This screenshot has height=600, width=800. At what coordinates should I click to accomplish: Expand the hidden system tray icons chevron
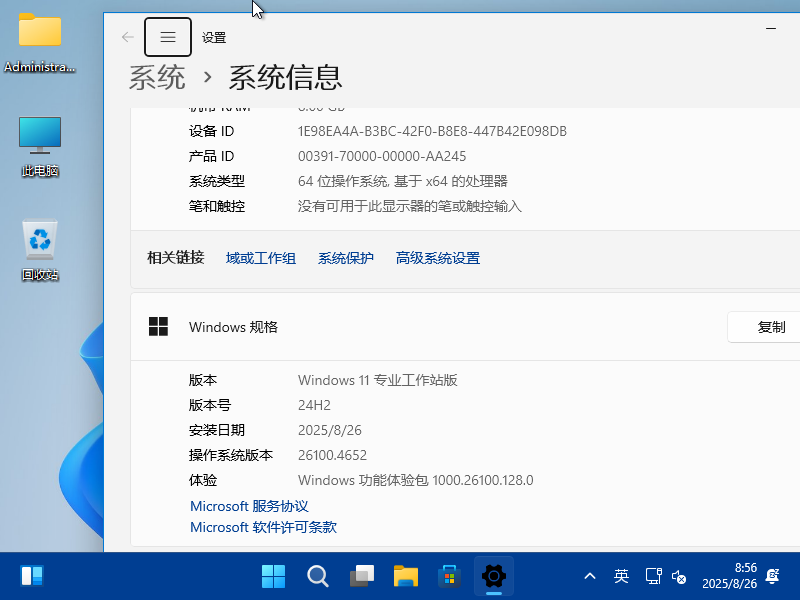tap(590, 576)
